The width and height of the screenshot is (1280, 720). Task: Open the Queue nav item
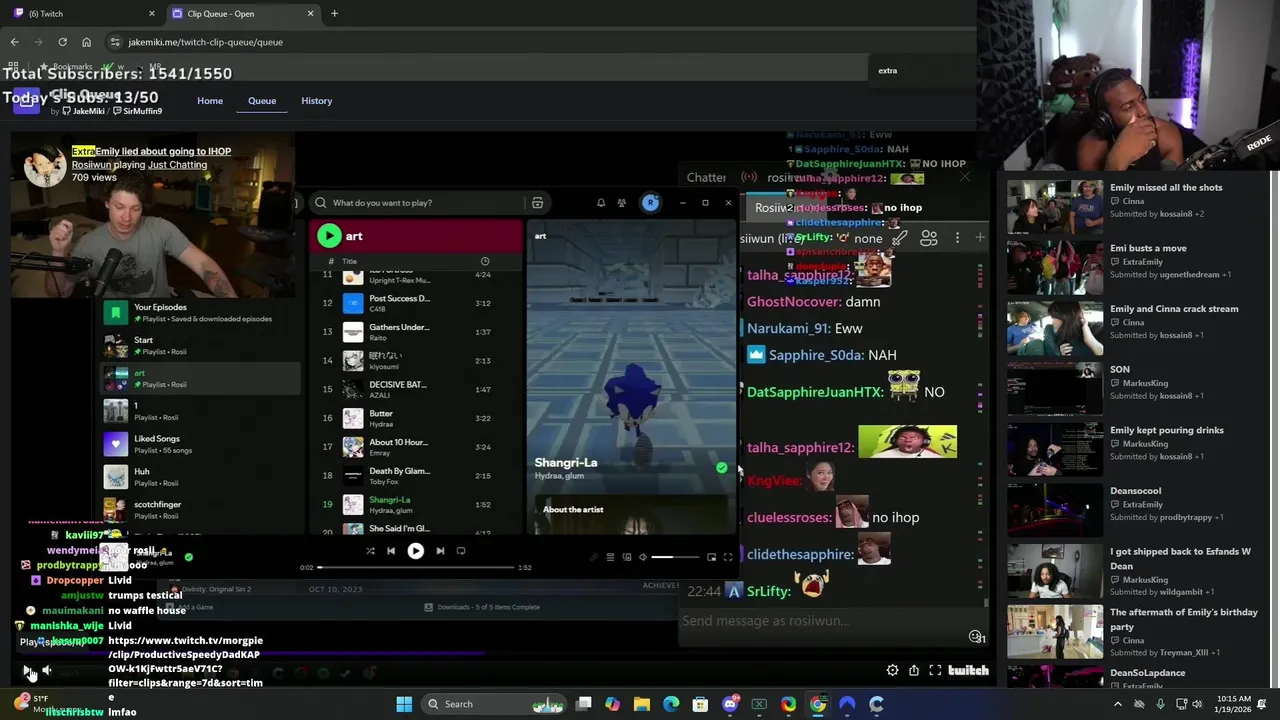coord(262,101)
